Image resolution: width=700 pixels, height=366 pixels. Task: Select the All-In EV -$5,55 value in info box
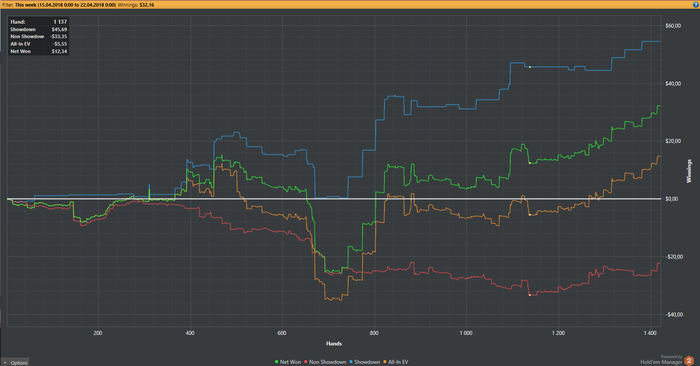[x=60, y=44]
